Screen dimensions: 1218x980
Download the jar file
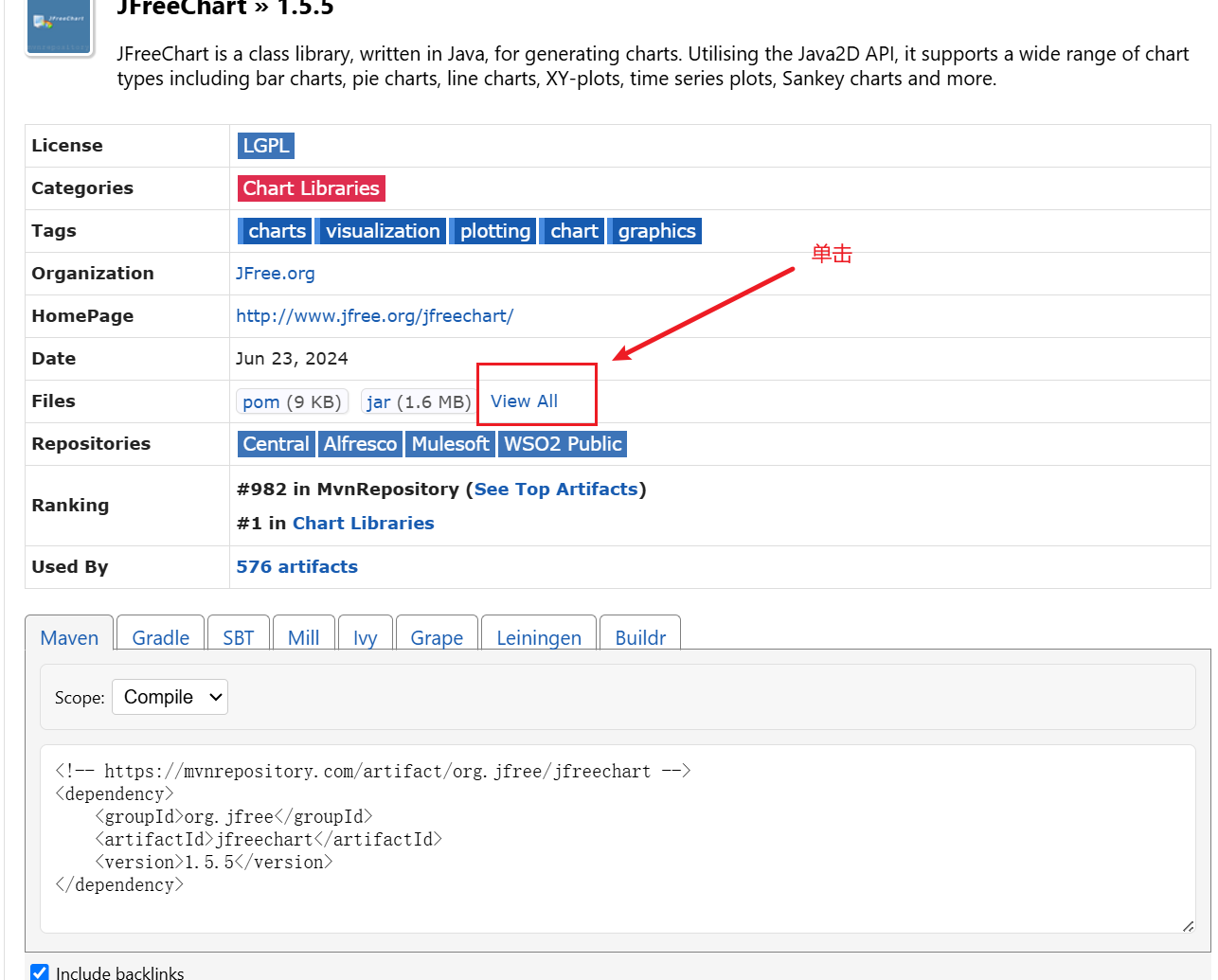[379, 401]
